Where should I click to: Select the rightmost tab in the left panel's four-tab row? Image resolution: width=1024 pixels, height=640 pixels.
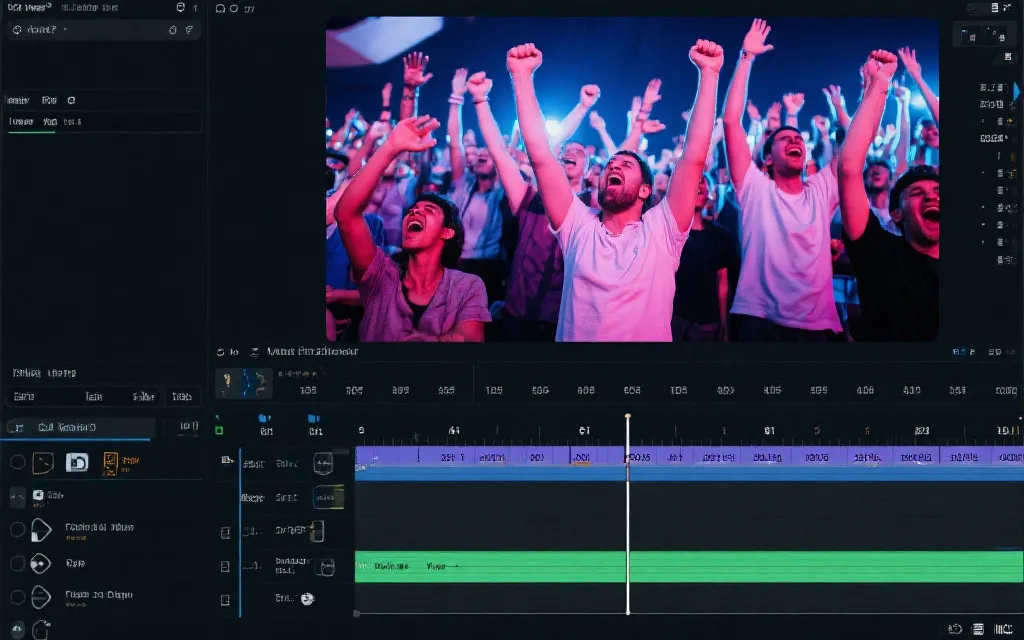(181, 397)
